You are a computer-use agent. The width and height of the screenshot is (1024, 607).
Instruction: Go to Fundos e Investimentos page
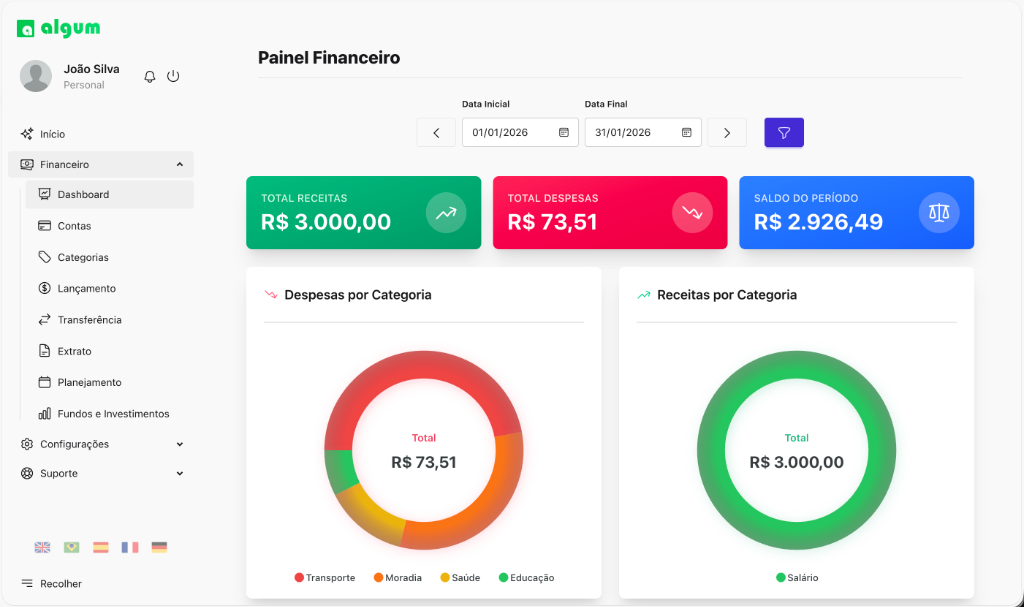coord(113,413)
